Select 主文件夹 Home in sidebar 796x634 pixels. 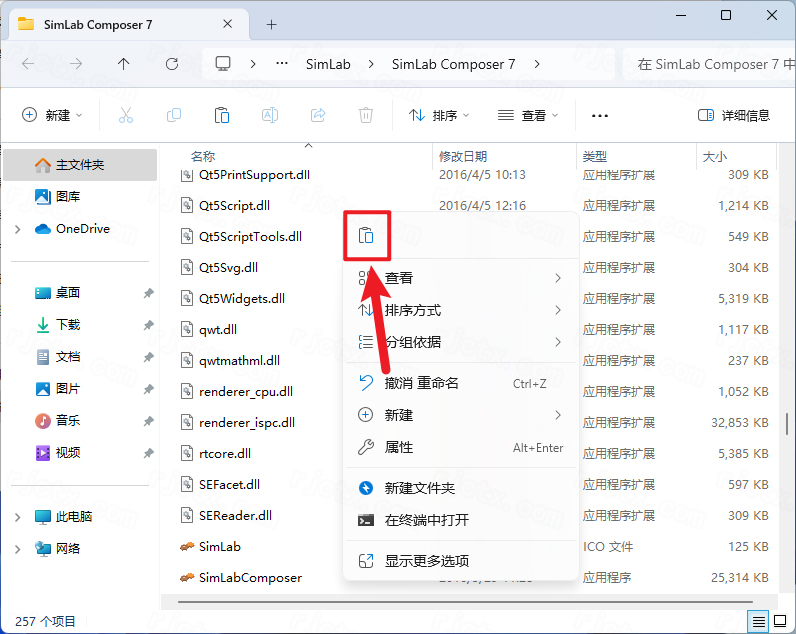pyautogui.click(x=80, y=165)
